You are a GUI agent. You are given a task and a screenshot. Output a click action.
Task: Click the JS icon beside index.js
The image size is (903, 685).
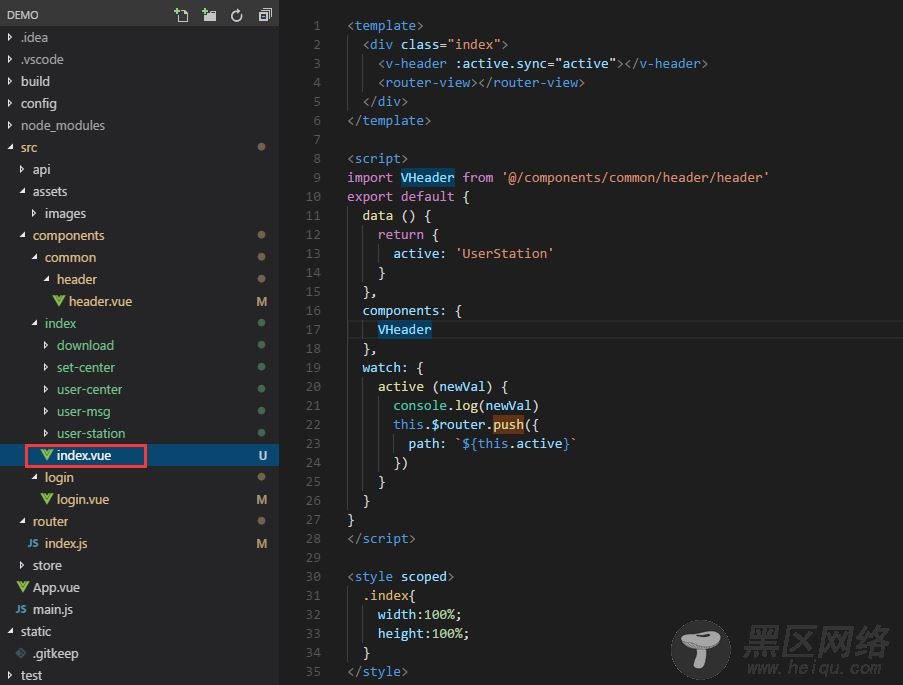pos(33,543)
